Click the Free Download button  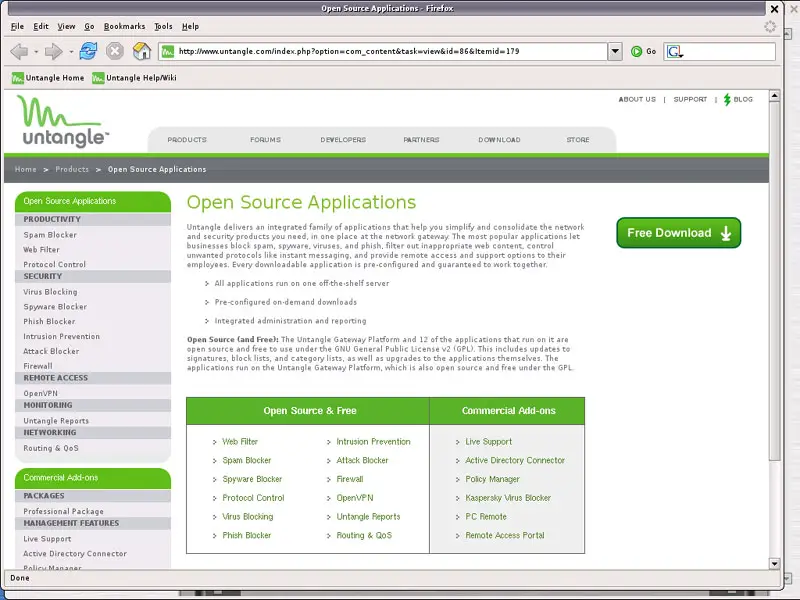[x=679, y=233]
